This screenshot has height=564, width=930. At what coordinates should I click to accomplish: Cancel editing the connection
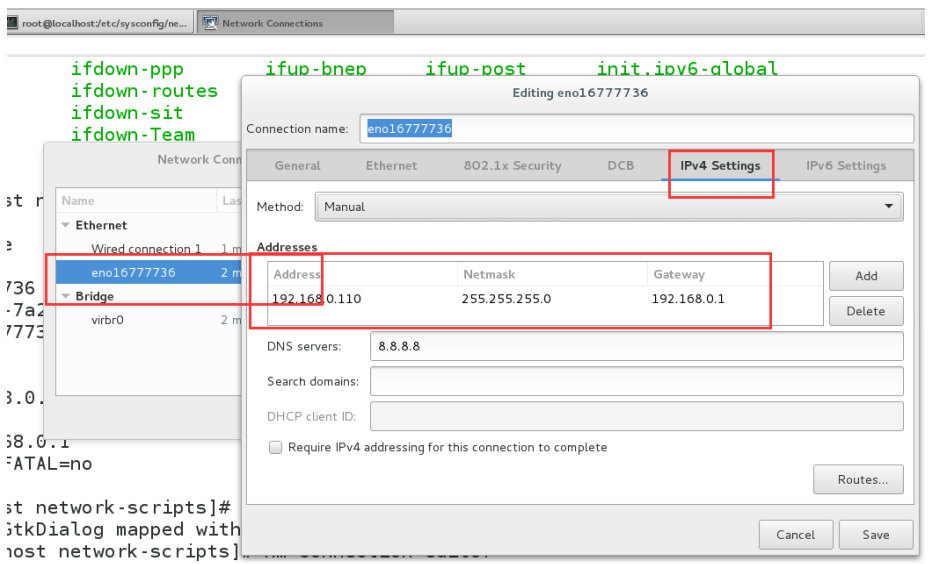795,535
